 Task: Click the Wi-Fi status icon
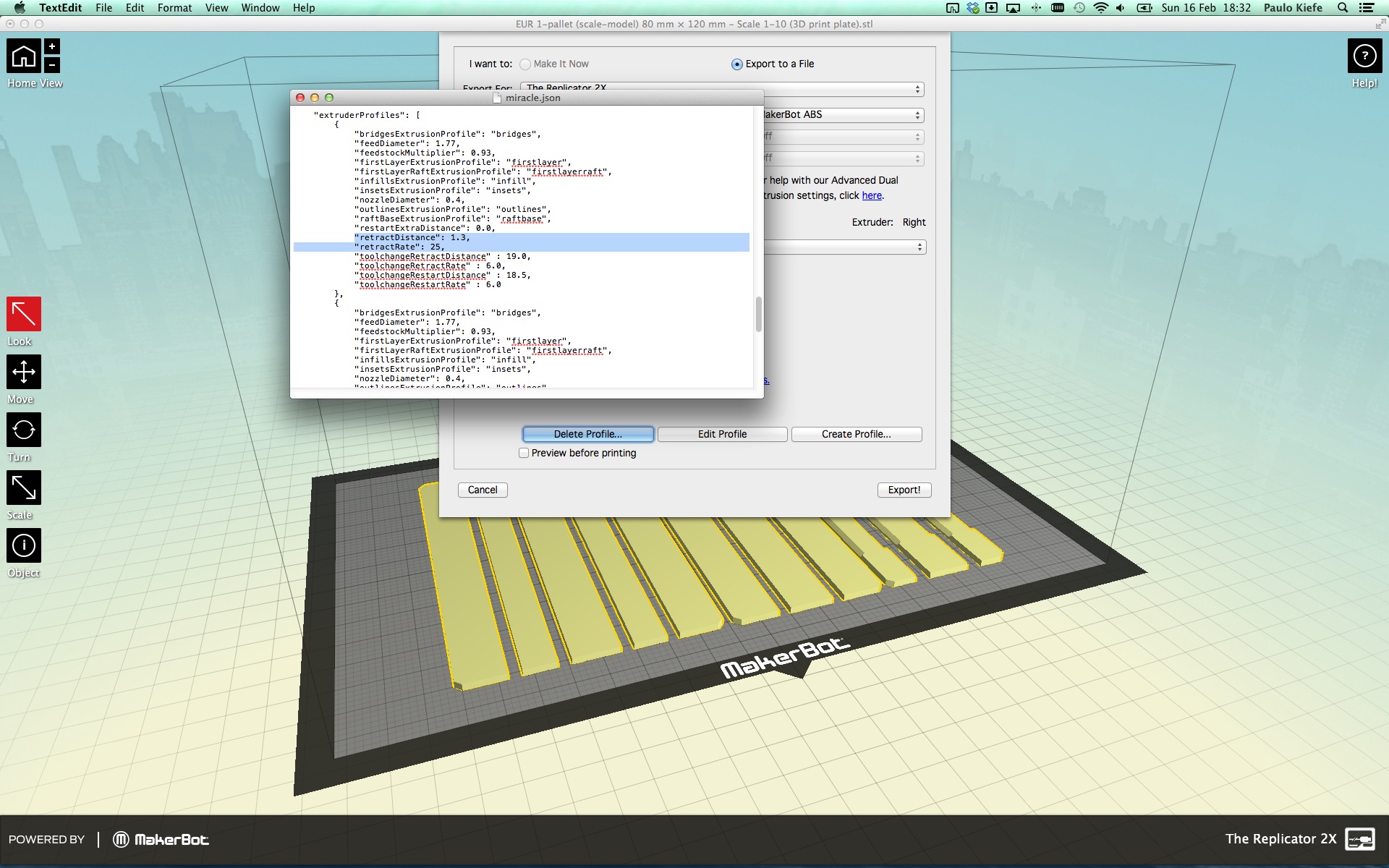tap(1100, 8)
